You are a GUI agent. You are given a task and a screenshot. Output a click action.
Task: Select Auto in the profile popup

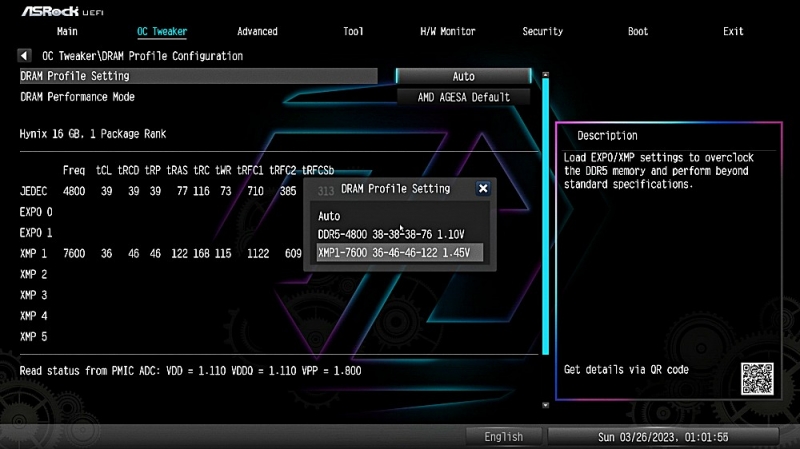pos(329,216)
